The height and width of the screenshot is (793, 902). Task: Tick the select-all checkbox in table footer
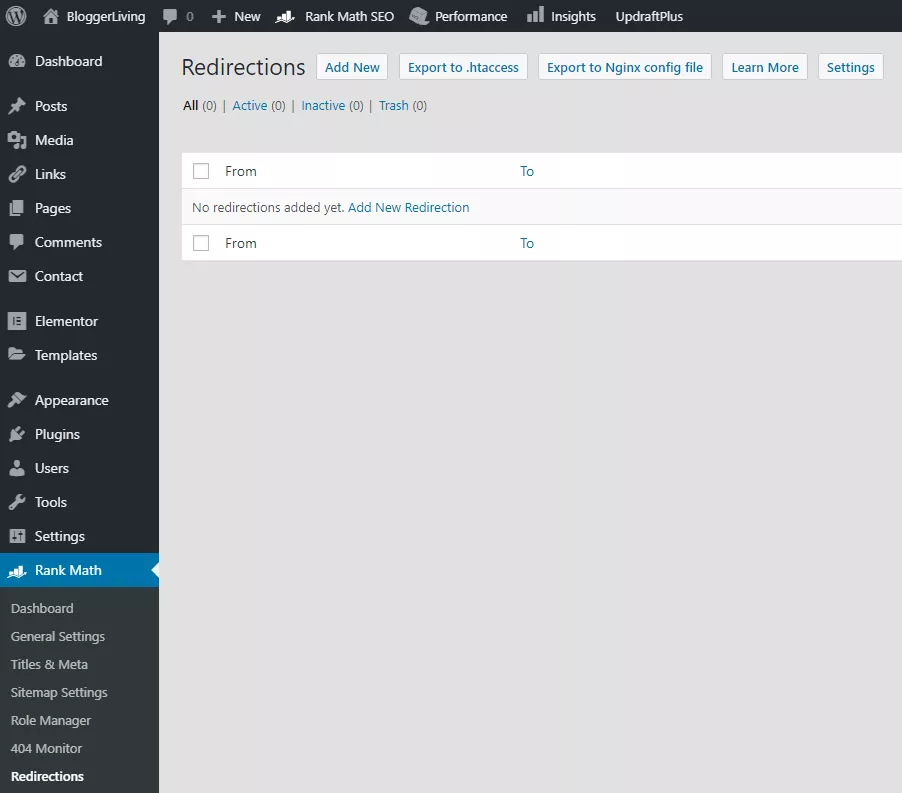point(201,243)
